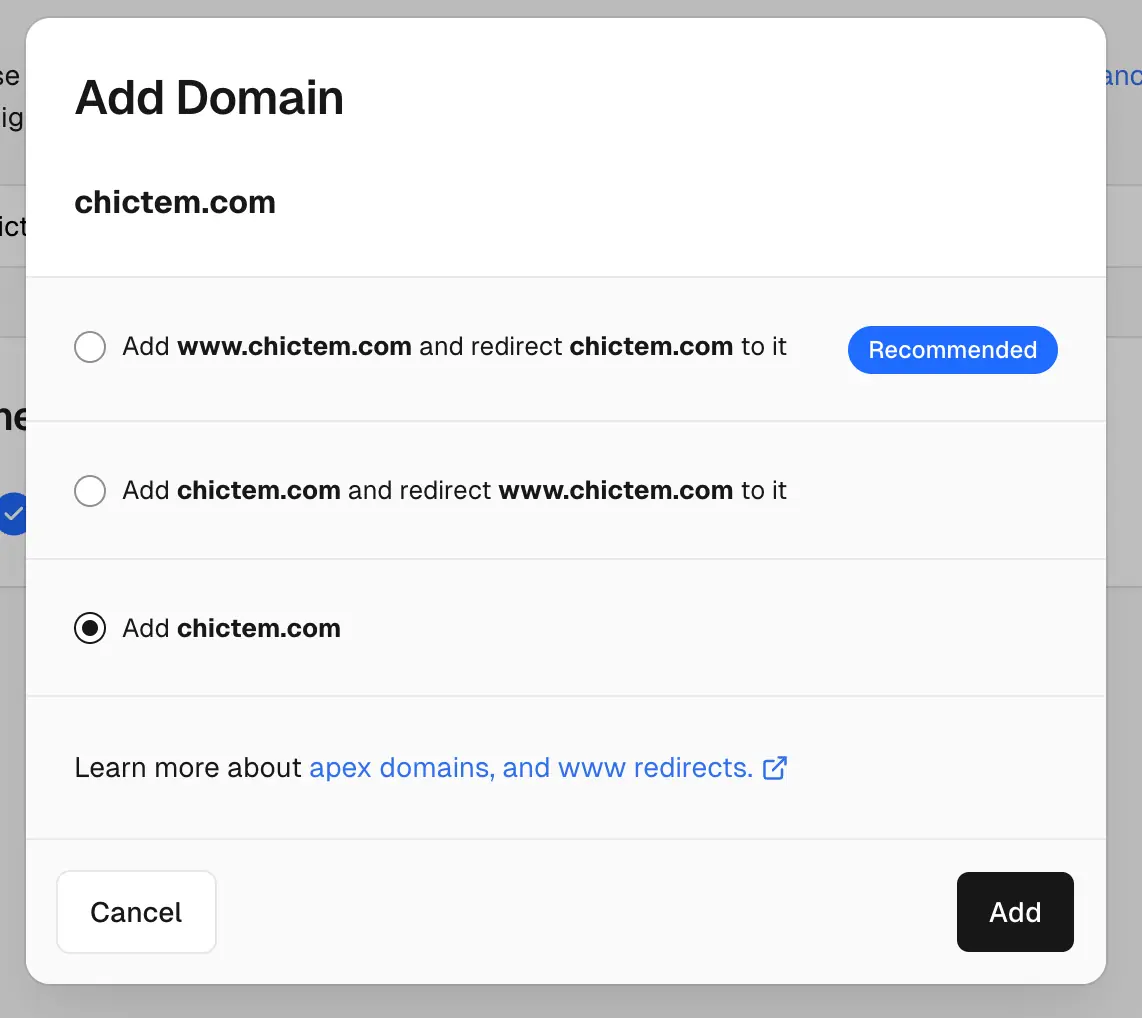The height and width of the screenshot is (1018, 1142).
Task: Click the partially hidden blue link at top right
Action: click(1124, 77)
